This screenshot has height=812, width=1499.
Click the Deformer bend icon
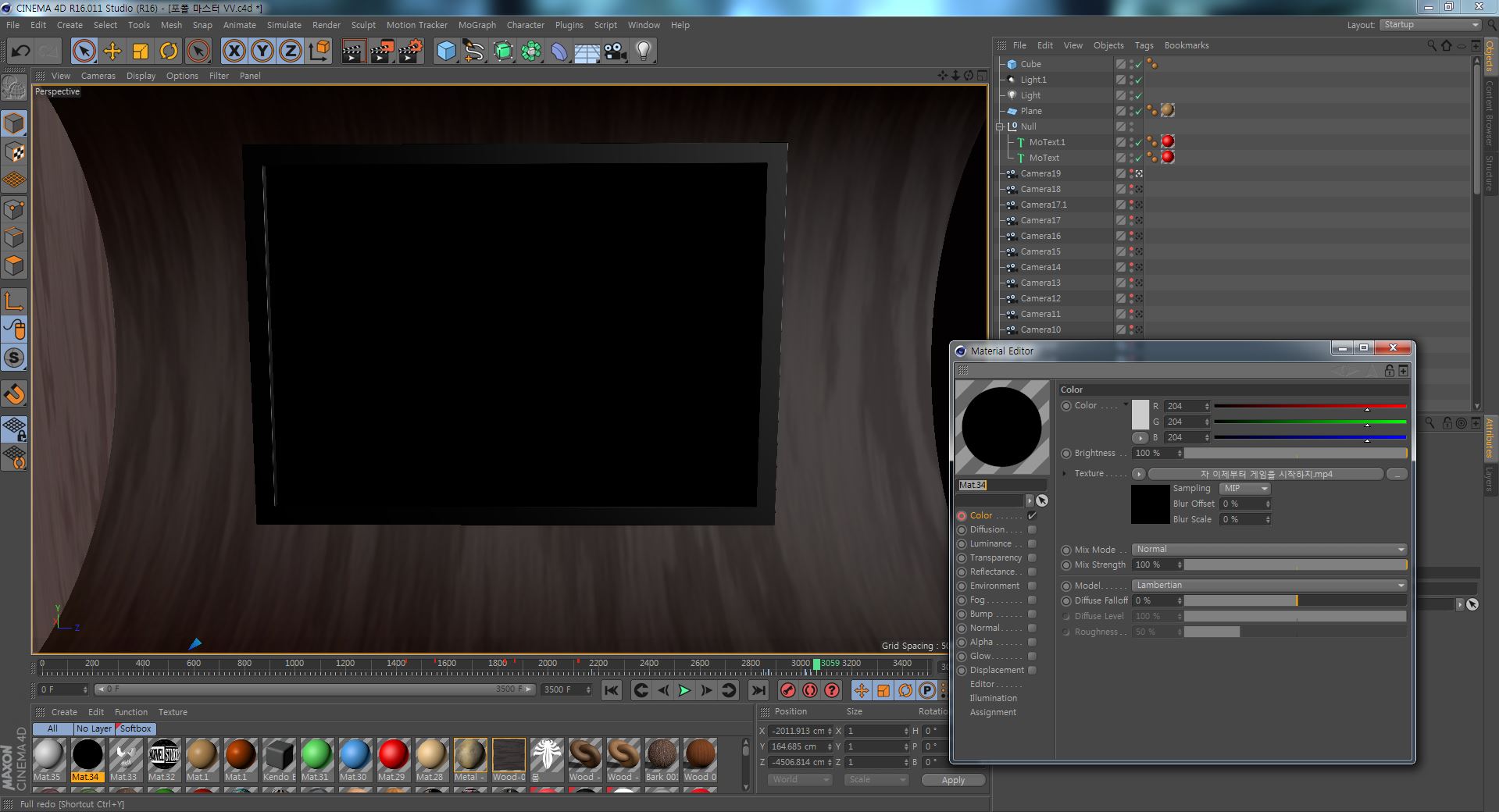point(559,52)
